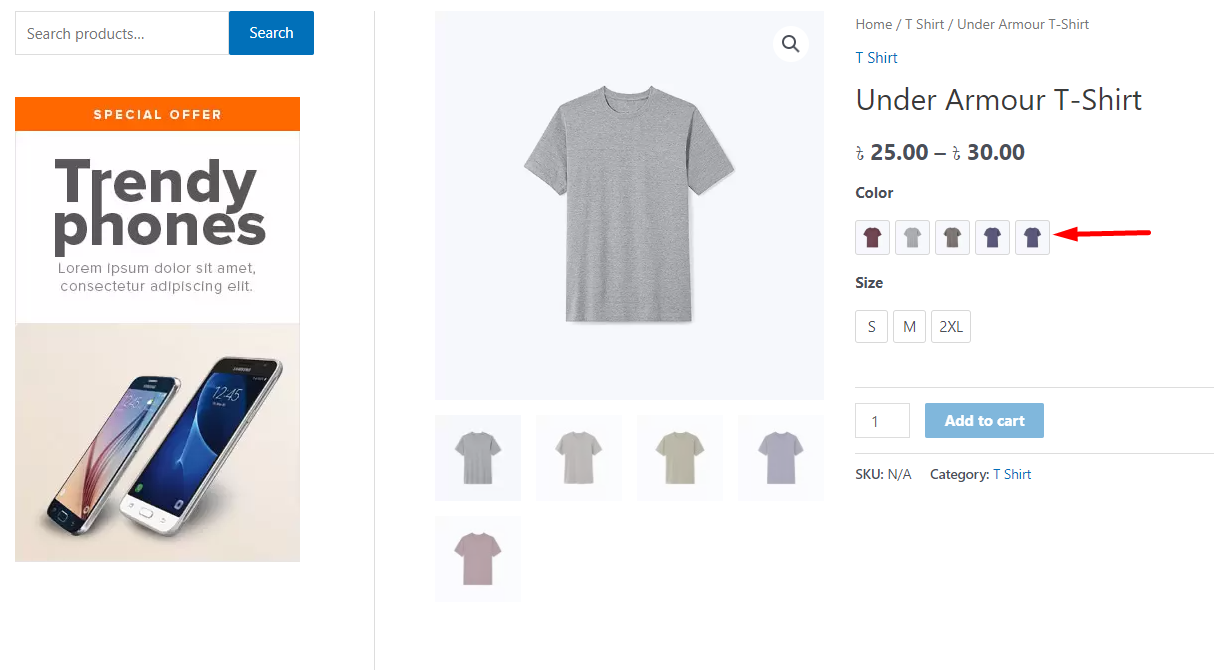Image resolution: width=1226 pixels, height=670 pixels.
Task: Focus the Search products text field
Action: point(122,34)
